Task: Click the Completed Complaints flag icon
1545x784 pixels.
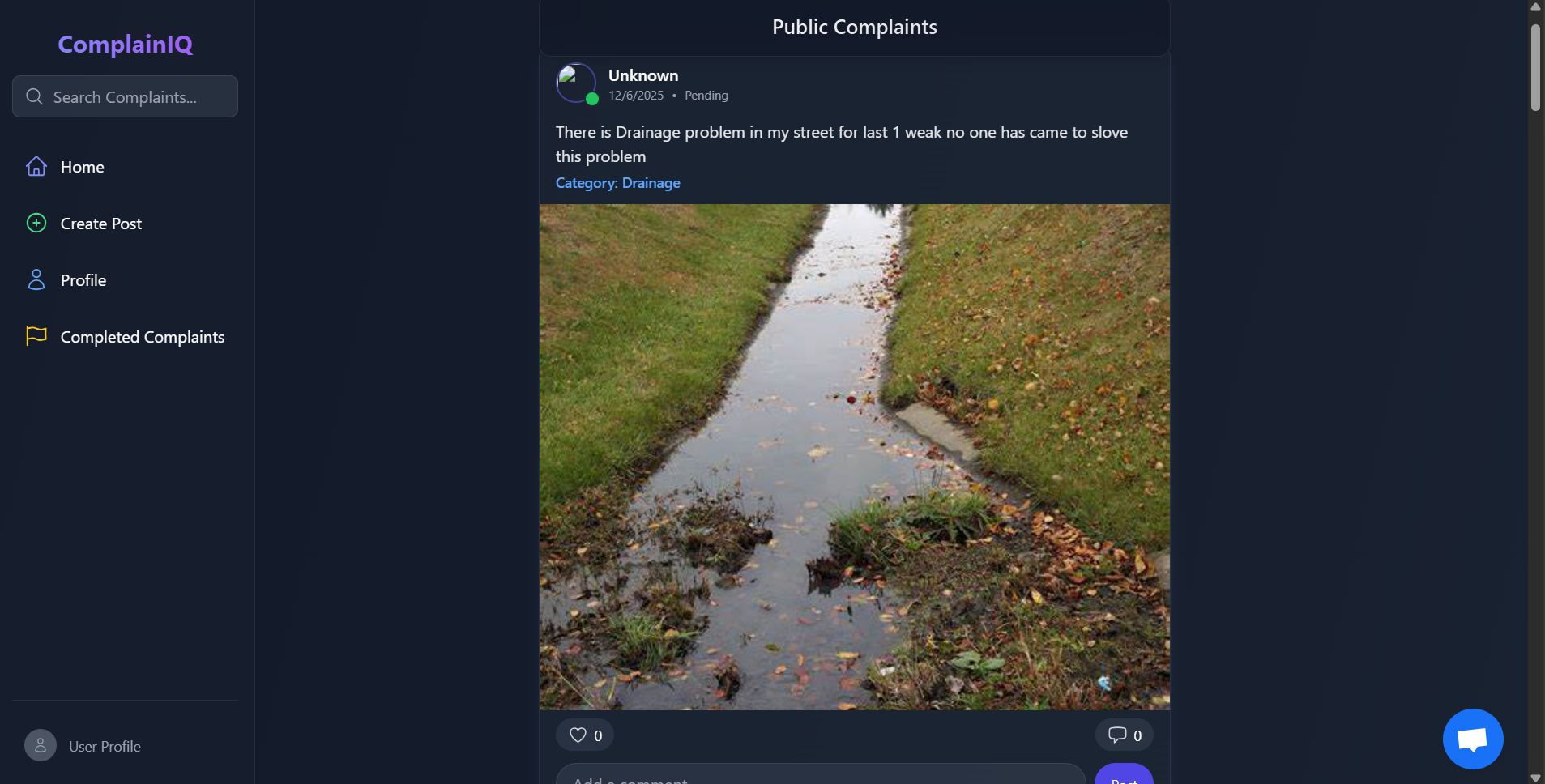Action: 36,336
